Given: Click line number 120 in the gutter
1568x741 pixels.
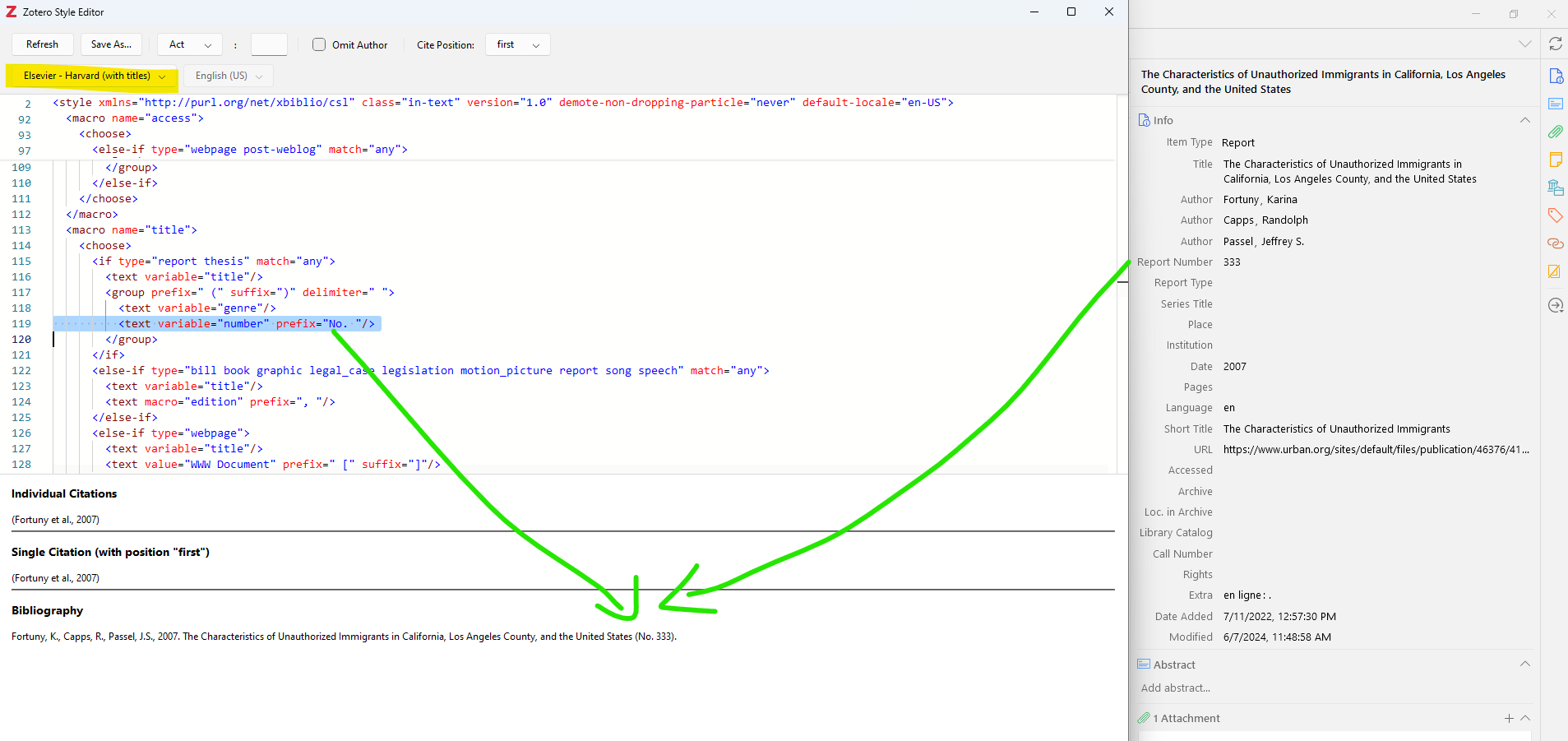Looking at the screenshot, I should pos(21,340).
